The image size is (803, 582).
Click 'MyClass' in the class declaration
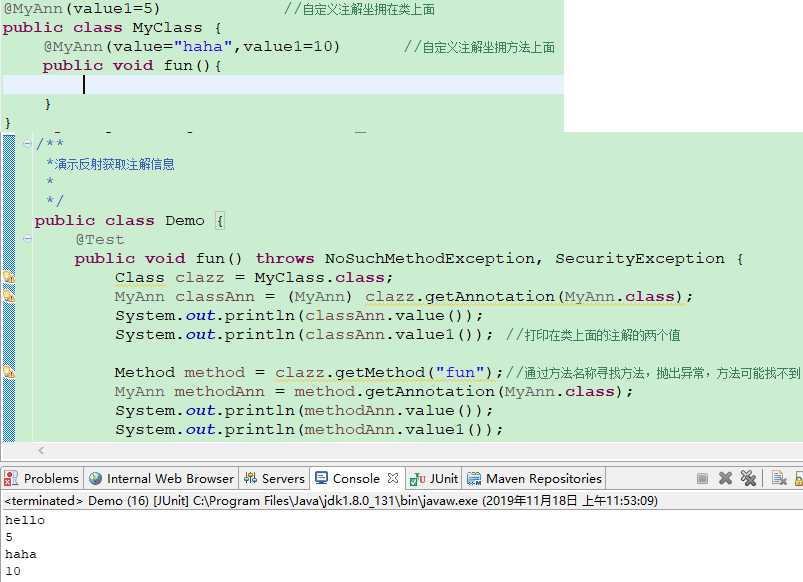tap(167, 28)
